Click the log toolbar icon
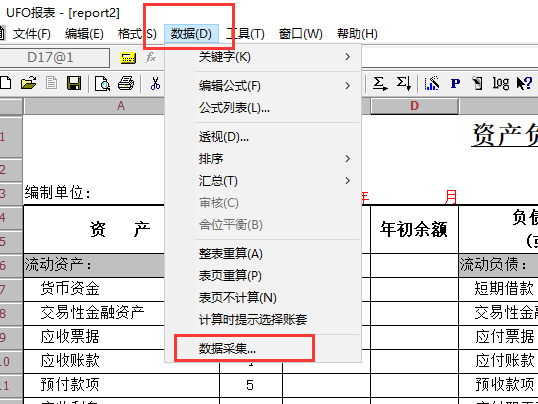This screenshot has width=538, height=404. tap(501, 83)
